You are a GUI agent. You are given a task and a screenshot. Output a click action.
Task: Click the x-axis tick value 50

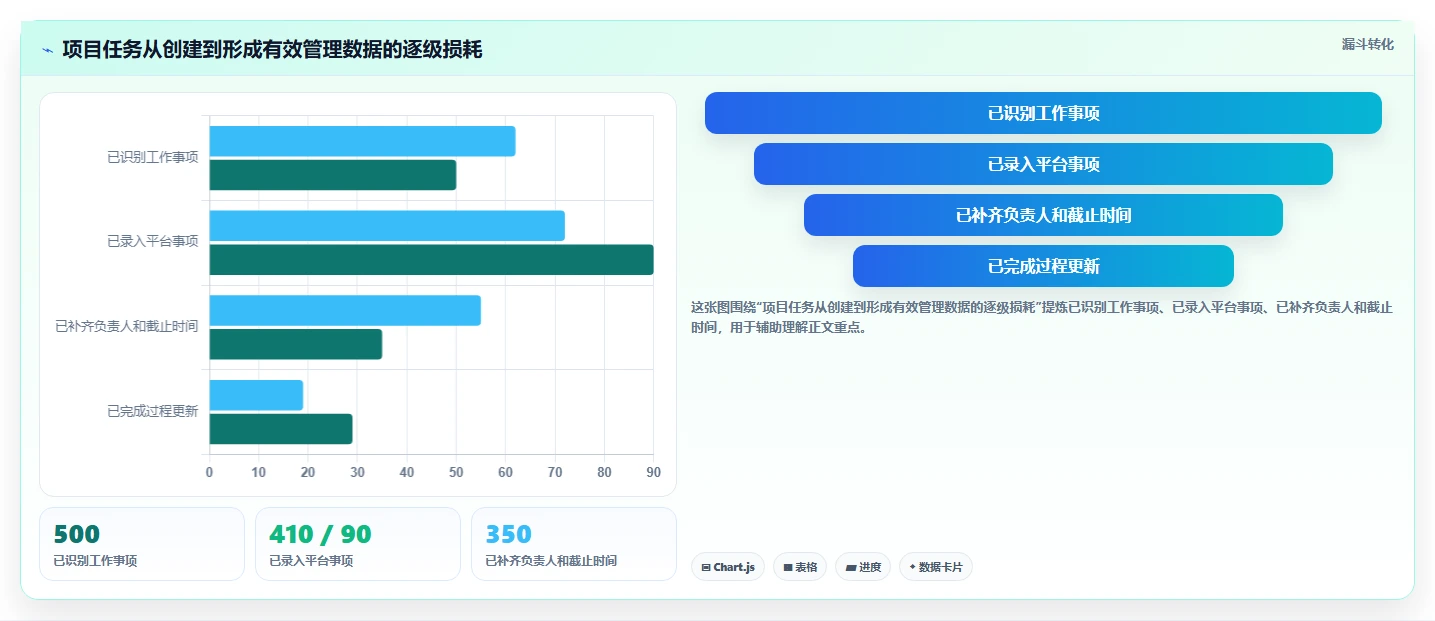(456, 472)
